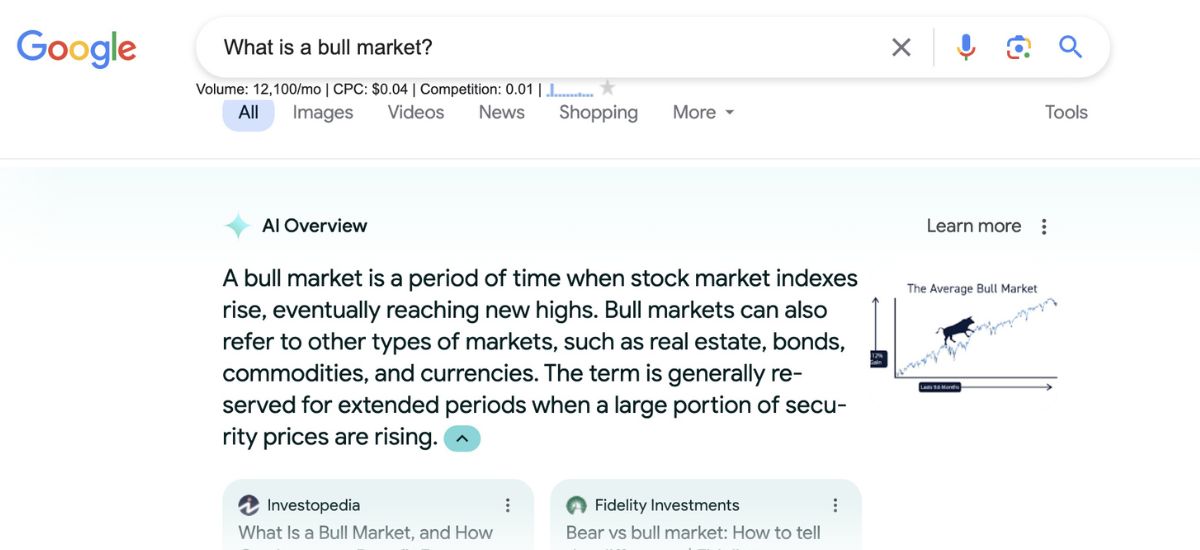Click the Learn more link
This screenshot has width=1200, height=550.
pyautogui.click(x=973, y=226)
